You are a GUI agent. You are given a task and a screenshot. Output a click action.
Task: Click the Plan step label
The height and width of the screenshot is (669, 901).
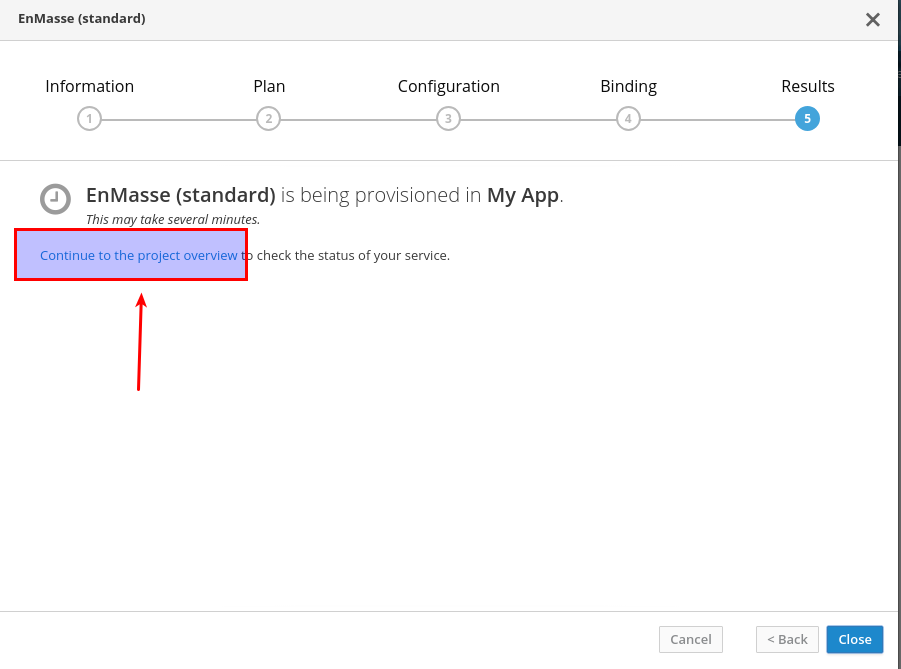[269, 86]
